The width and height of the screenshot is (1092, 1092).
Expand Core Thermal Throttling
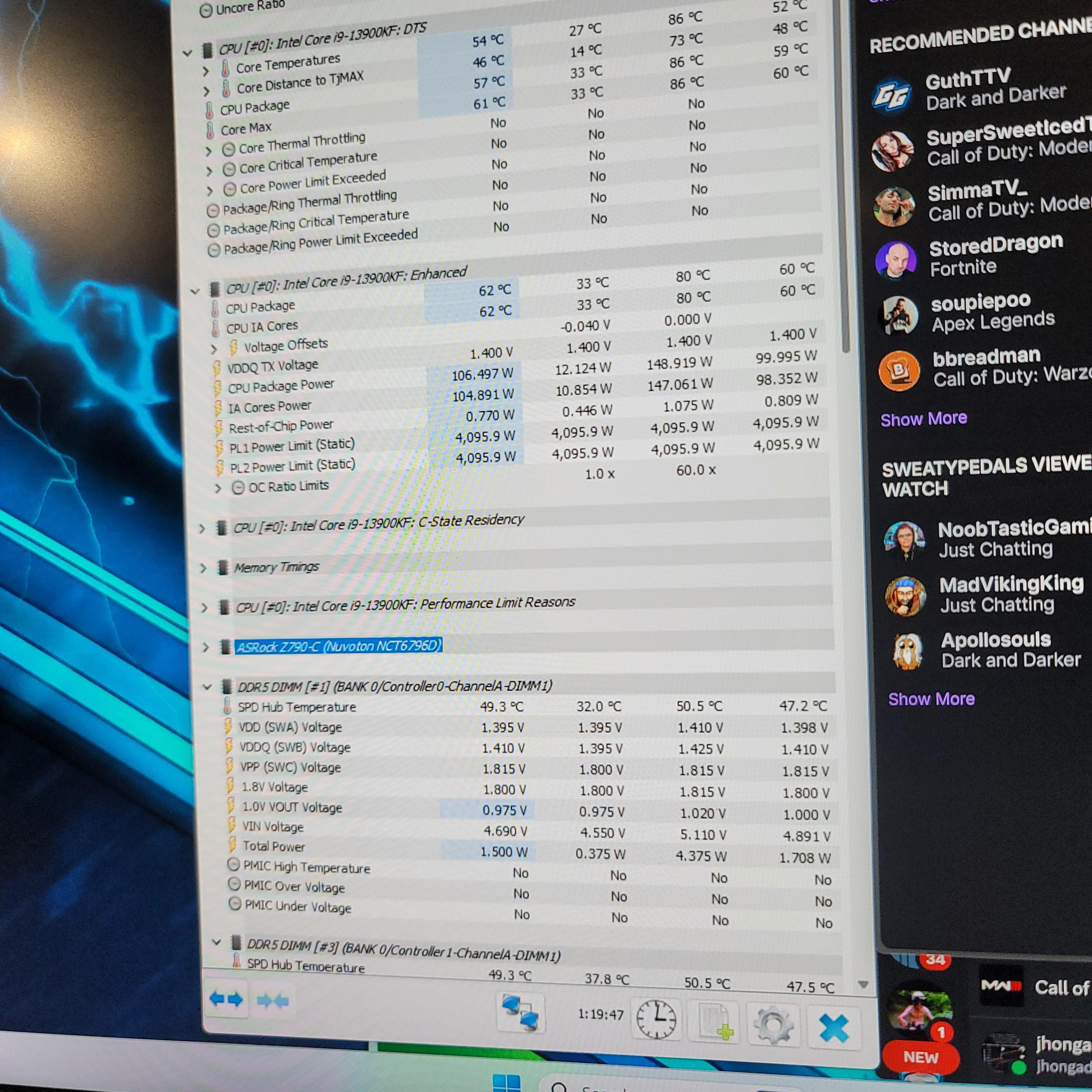point(208,151)
